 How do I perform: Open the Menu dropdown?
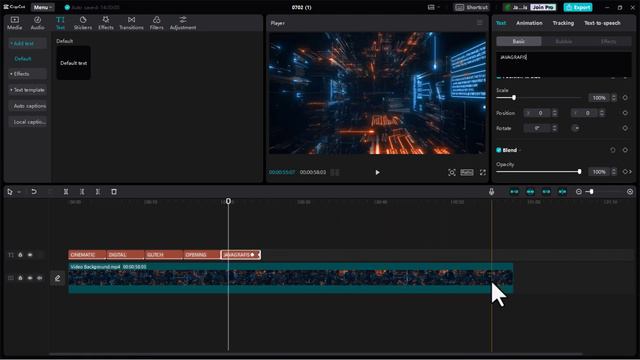click(x=42, y=7)
